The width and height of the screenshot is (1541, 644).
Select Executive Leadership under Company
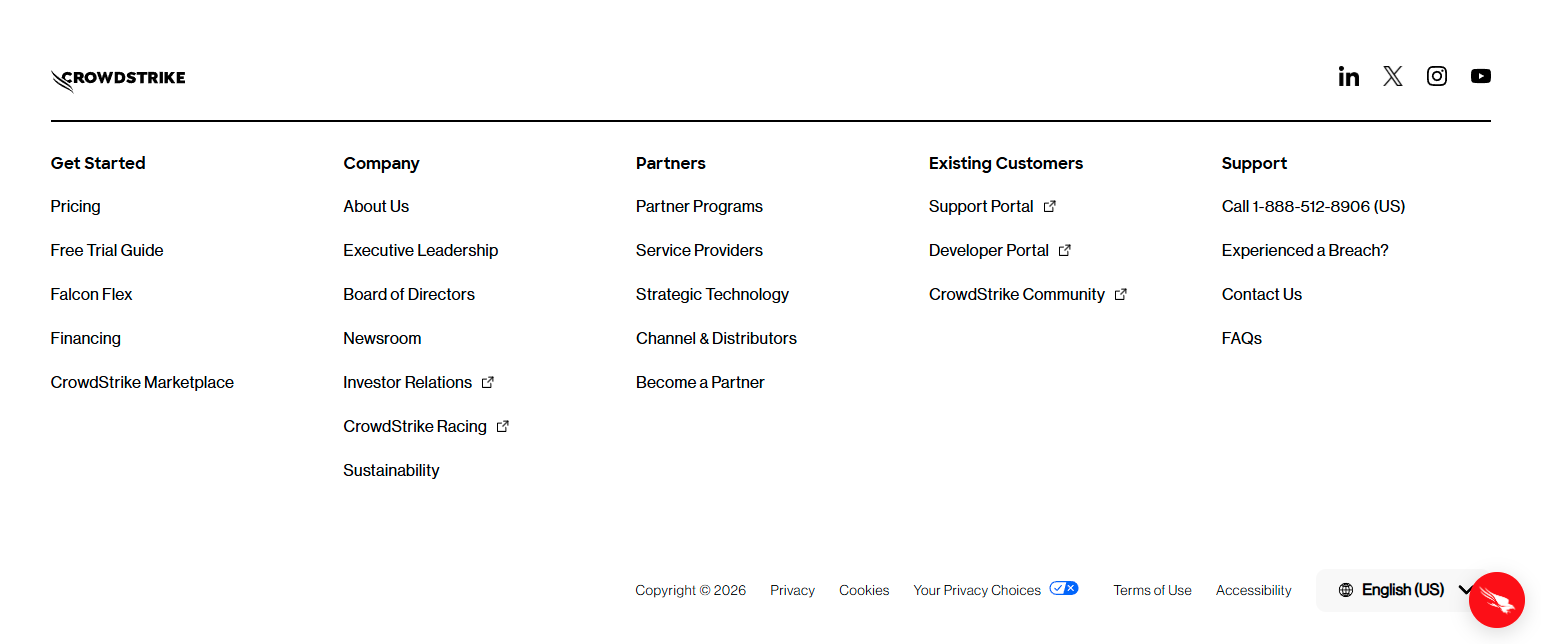[x=420, y=250]
